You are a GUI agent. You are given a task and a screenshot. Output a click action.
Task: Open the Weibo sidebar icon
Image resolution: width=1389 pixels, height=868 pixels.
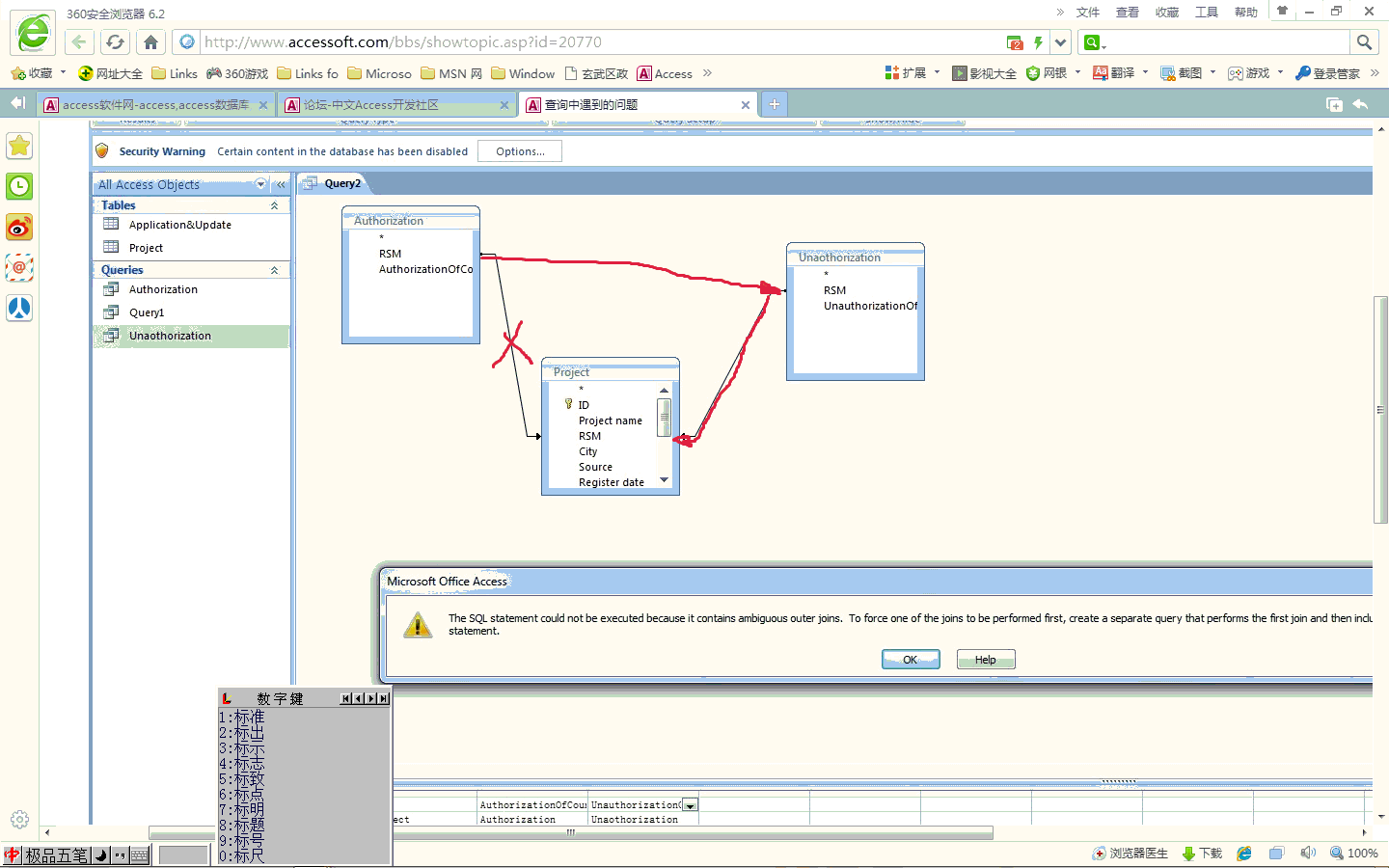pyautogui.click(x=19, y=228)
